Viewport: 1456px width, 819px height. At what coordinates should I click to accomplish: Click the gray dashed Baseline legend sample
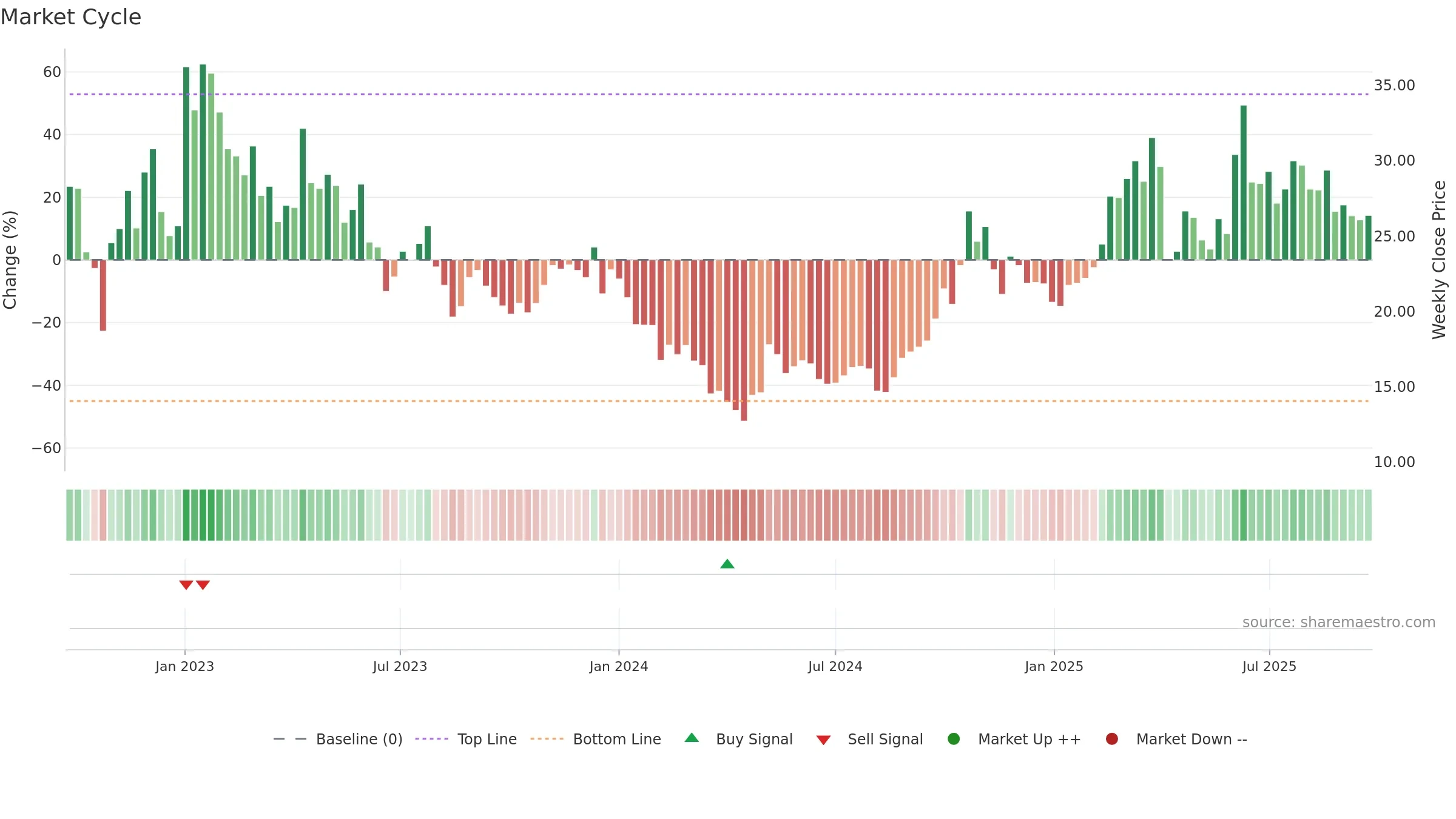tap(290, 739)
